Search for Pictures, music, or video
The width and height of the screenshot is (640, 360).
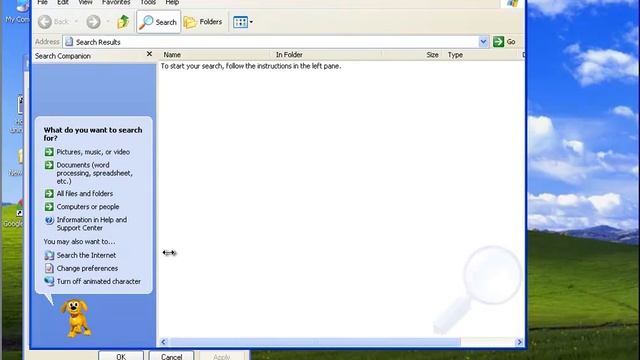pyautogui.click(x=93, y=152)
